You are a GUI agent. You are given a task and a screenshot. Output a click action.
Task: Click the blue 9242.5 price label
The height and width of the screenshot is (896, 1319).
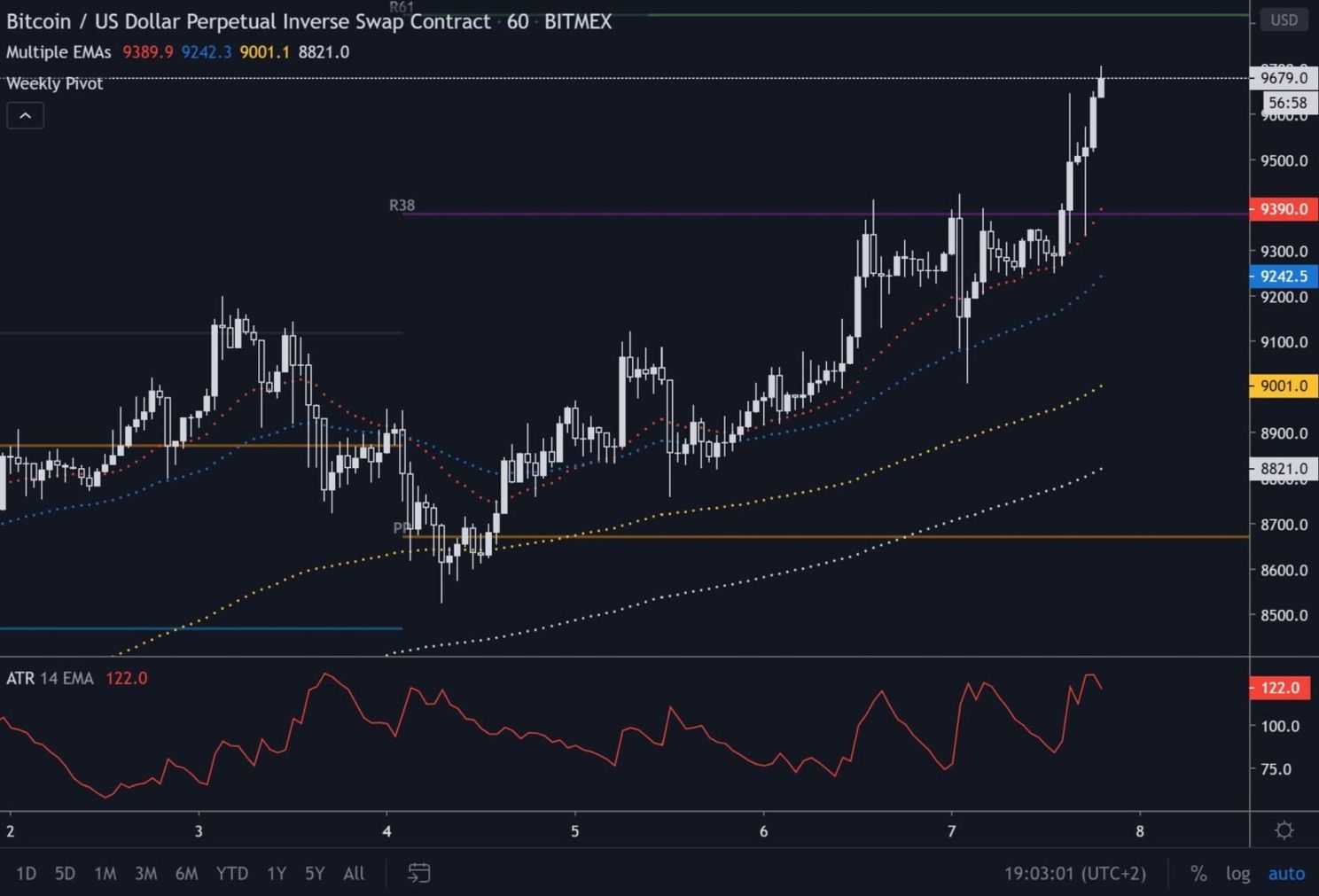1283,276
